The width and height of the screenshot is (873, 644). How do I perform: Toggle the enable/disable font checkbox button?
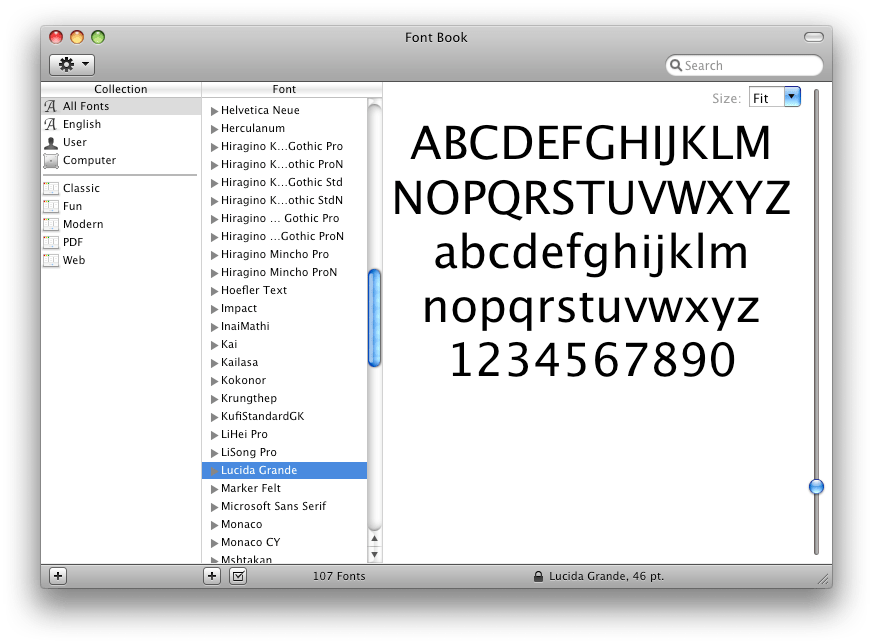click(238, 576)
